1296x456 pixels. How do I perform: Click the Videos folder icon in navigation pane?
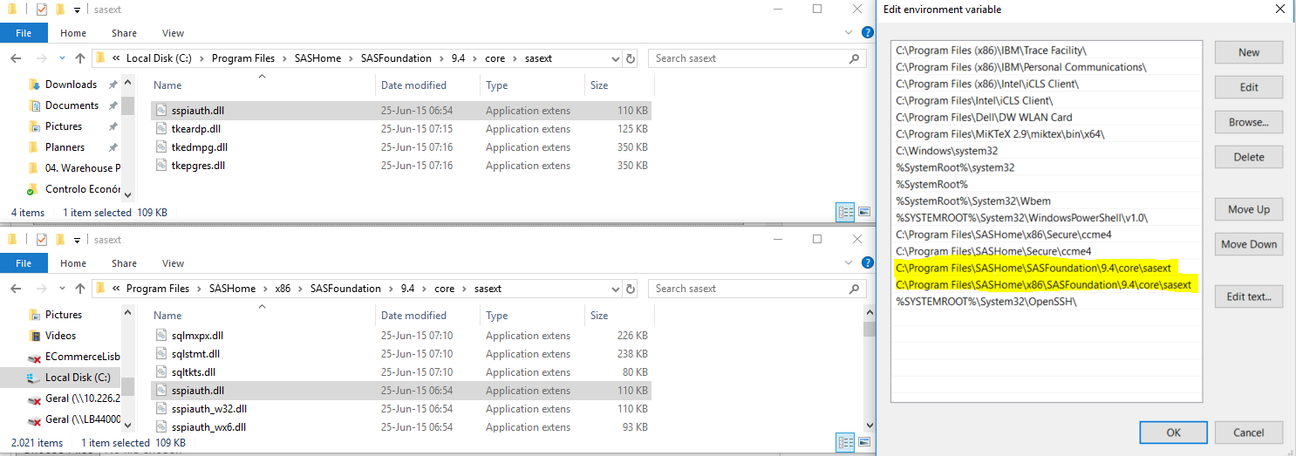pyautogui.click(x=33, y=335)
